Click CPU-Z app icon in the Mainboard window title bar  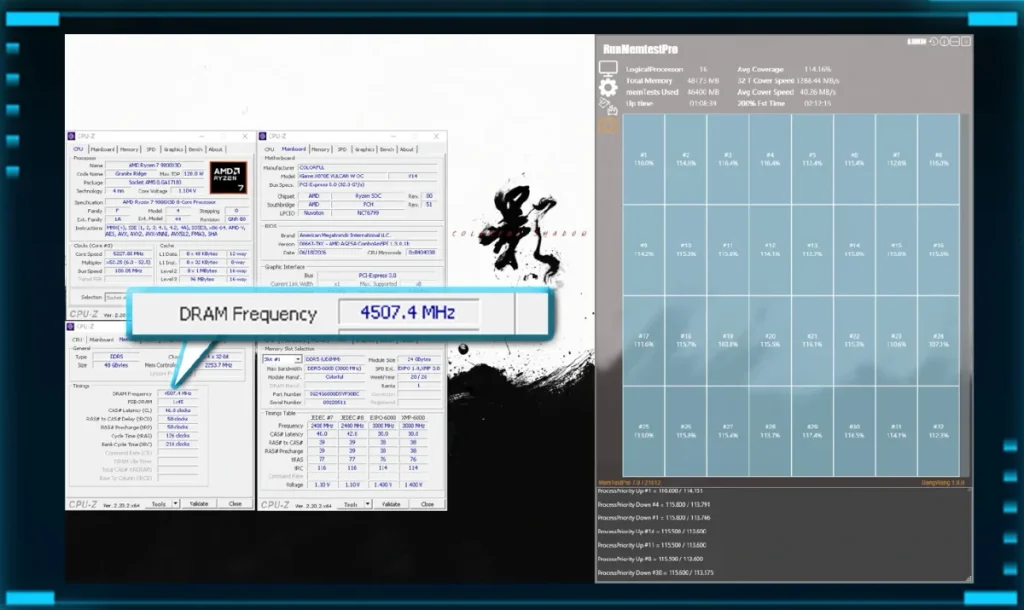pos(263,136)
